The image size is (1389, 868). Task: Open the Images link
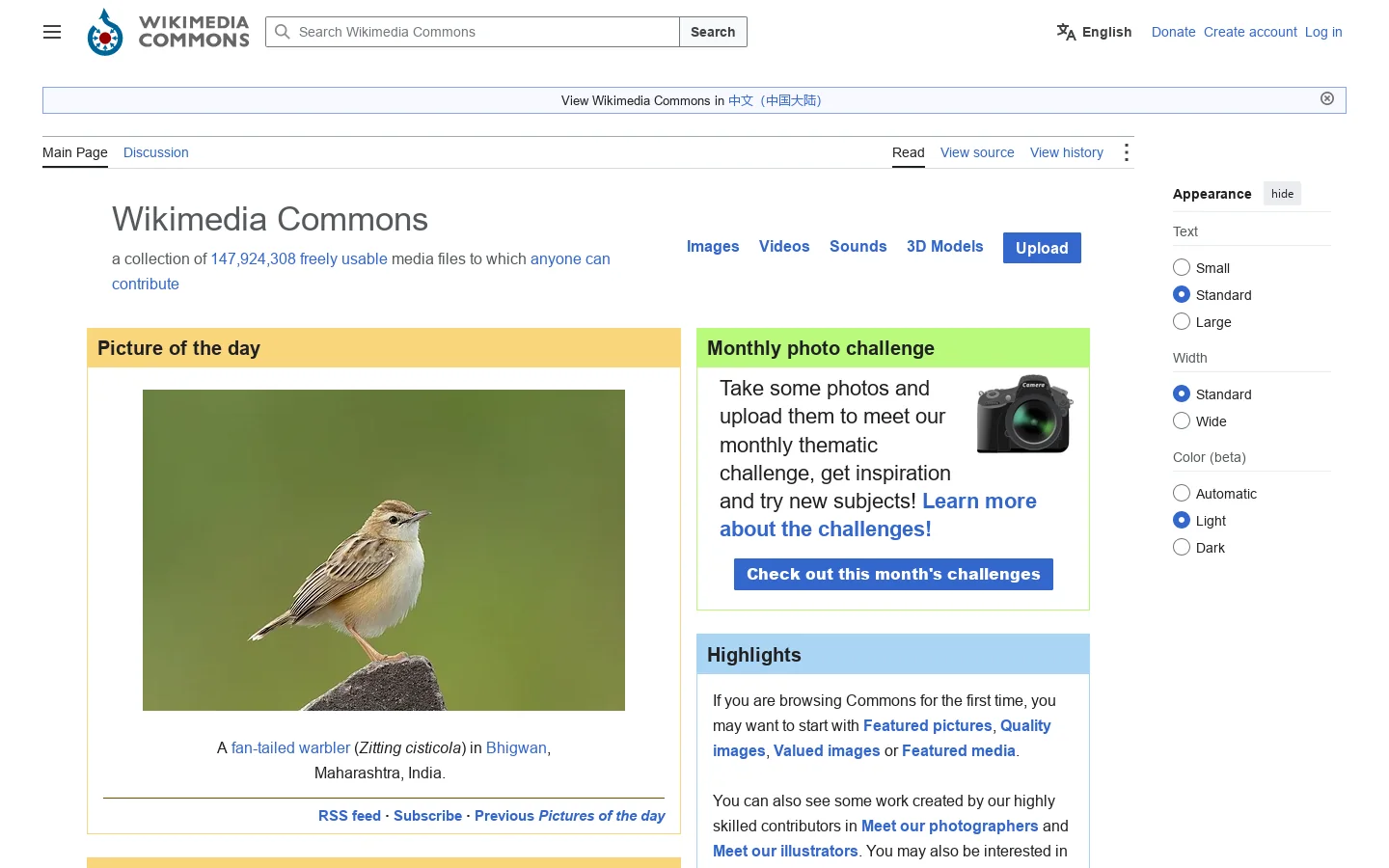click(x=713, y=246)
